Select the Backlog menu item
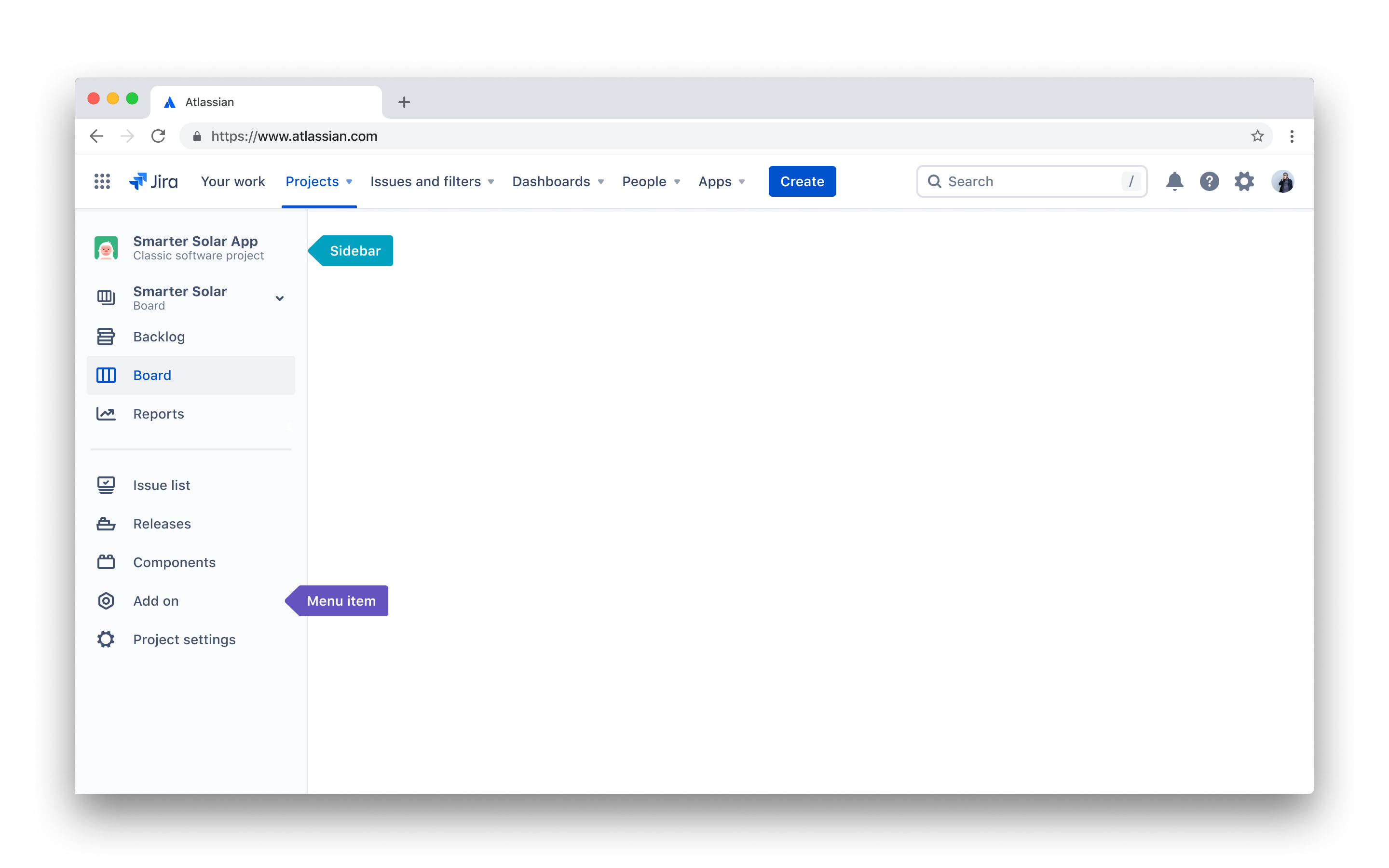 [159, 336]
